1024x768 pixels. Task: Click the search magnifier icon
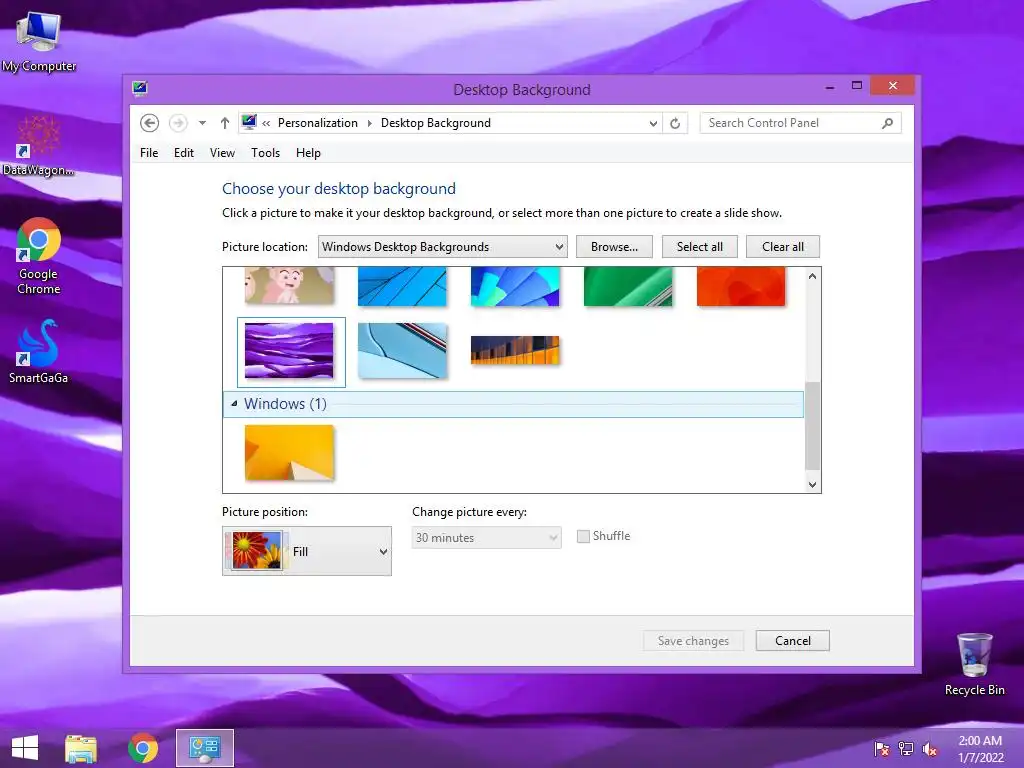coord(888,123)
